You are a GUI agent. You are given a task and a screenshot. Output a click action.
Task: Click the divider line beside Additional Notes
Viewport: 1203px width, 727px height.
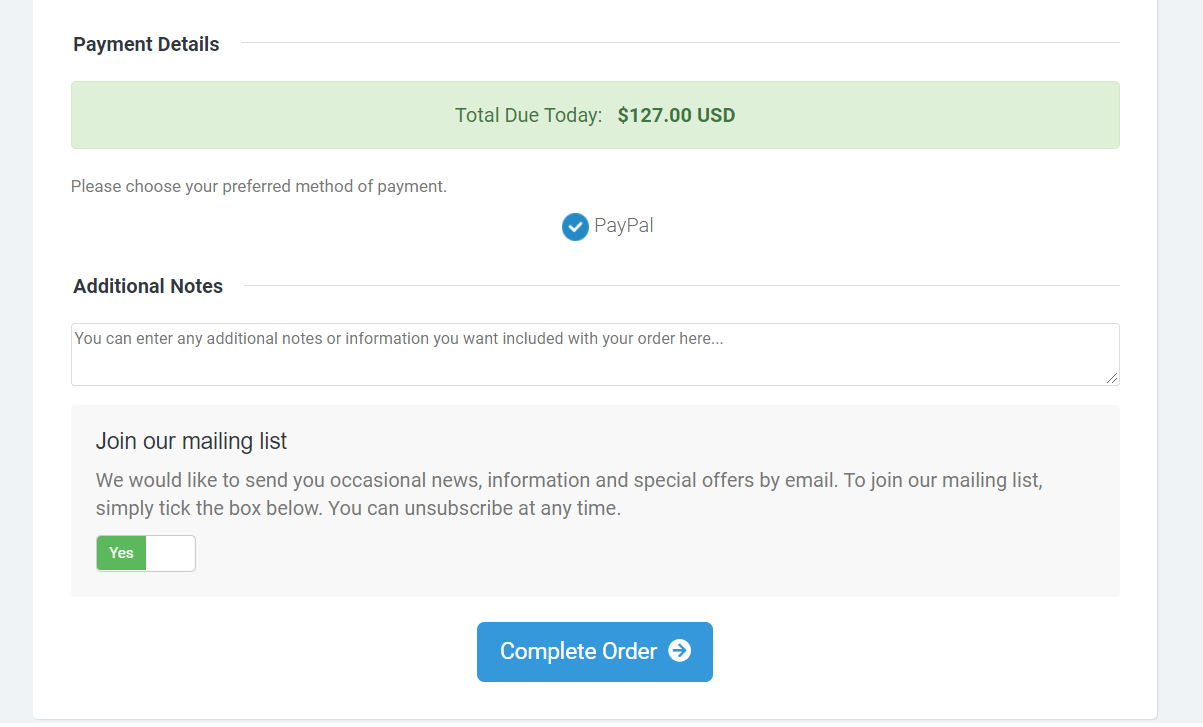pyautogui.click(x=682, y=286)
